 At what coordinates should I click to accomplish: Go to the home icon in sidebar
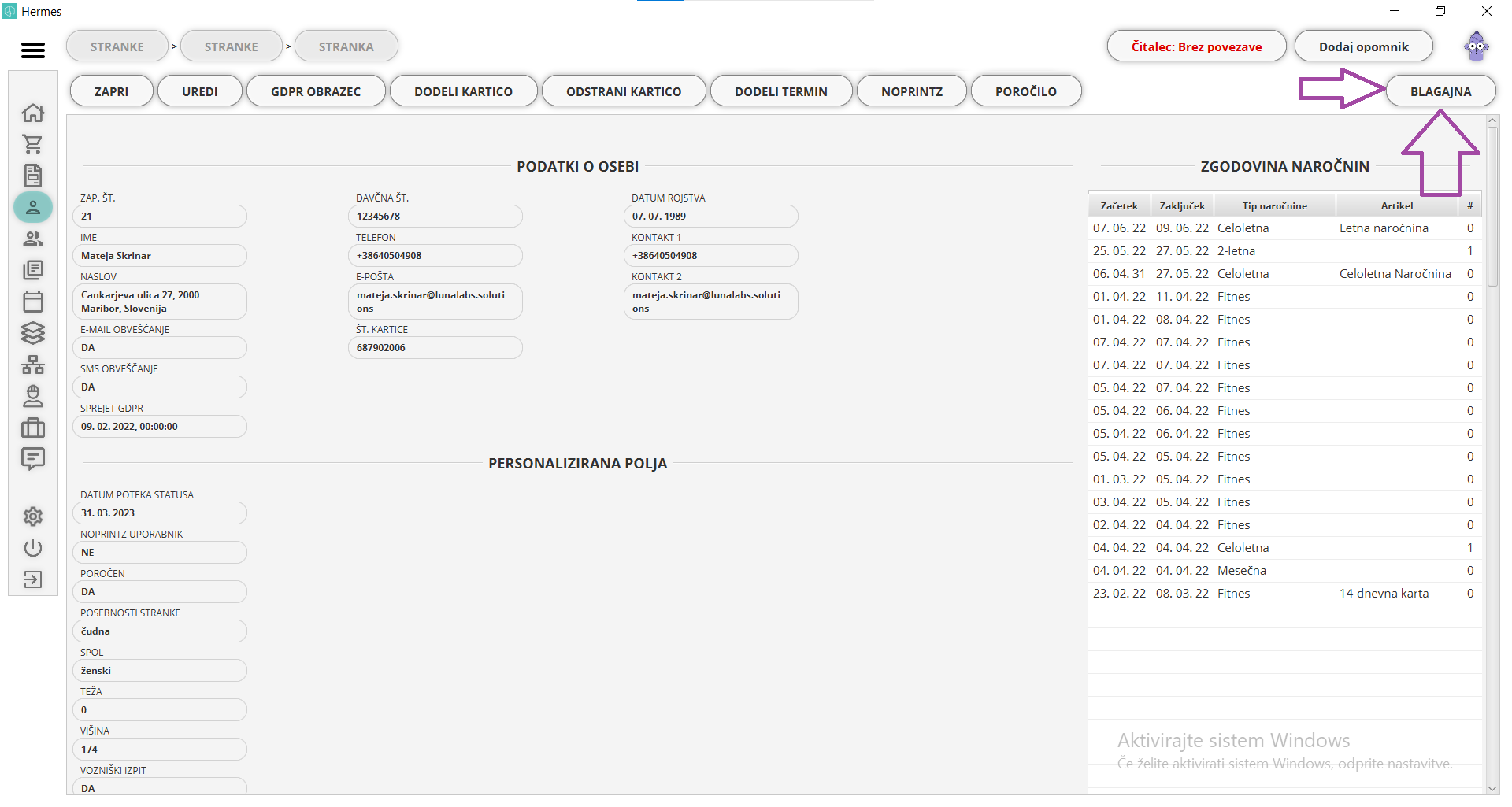click(x=33, y=113)
